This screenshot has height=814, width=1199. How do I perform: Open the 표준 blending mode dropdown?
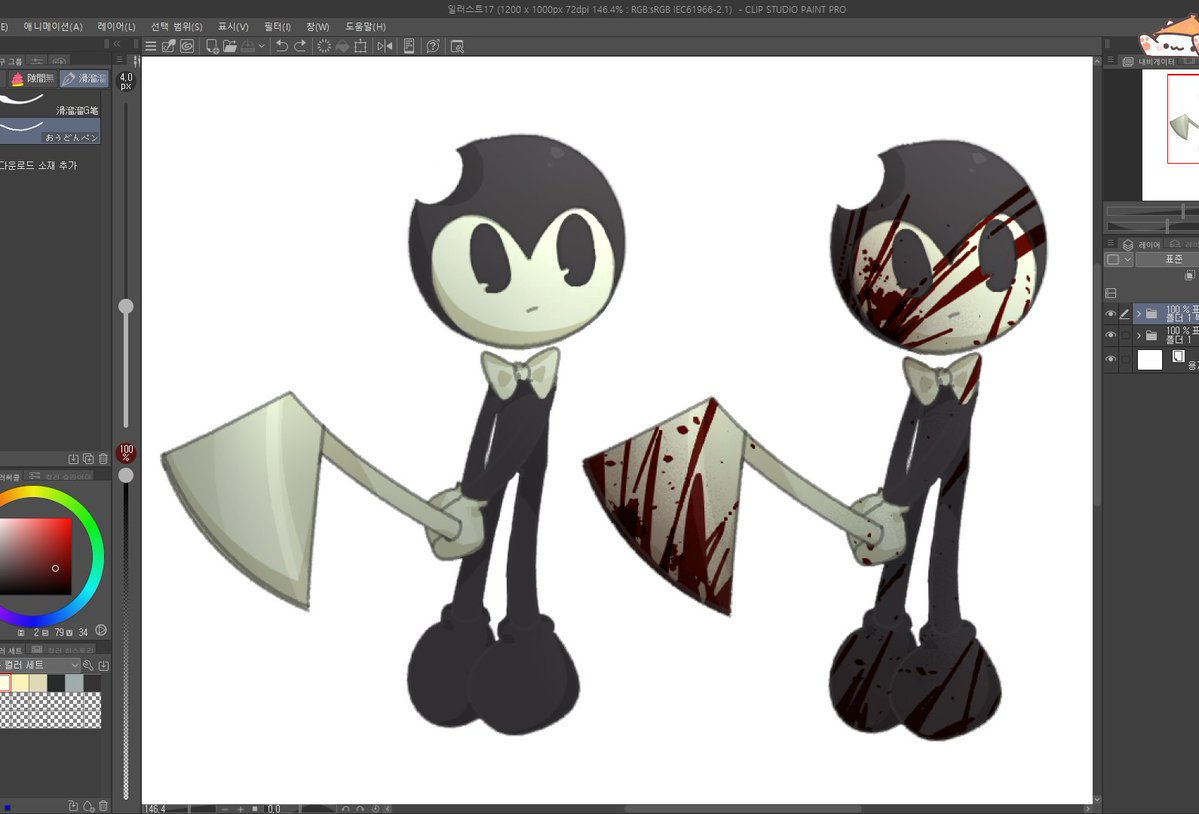click(x=1167, y=259)
